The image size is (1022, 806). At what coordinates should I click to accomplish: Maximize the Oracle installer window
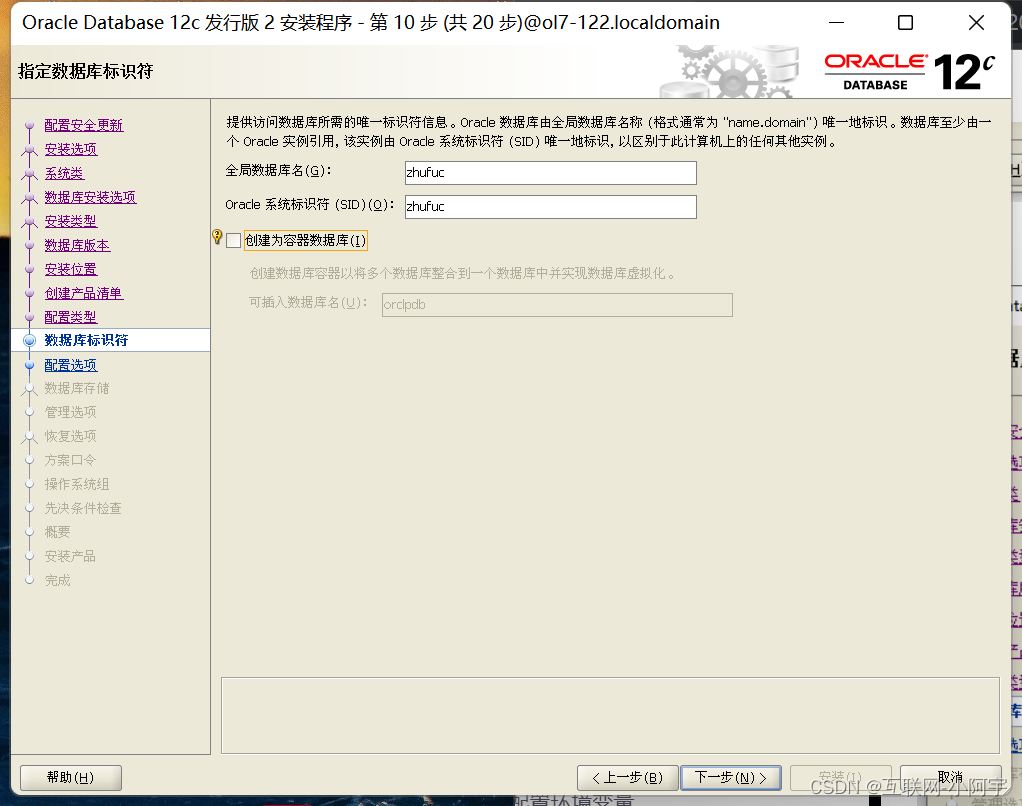(x=905, y=23)
